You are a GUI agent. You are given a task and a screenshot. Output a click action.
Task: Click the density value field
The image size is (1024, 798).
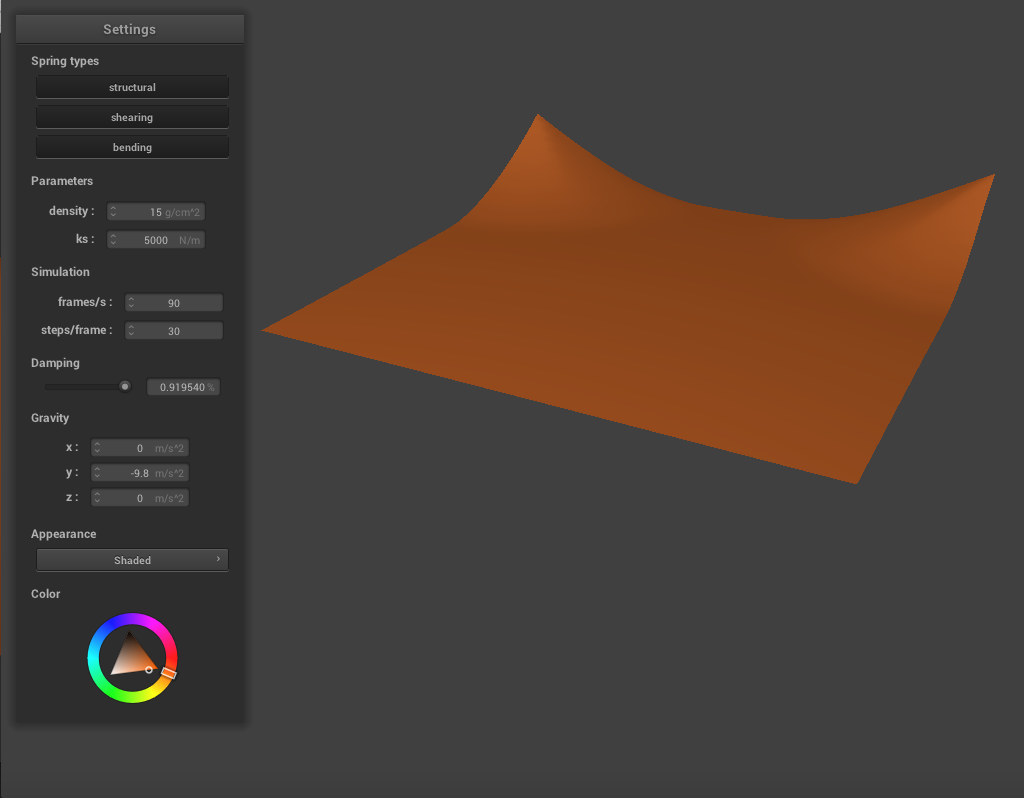pyautogui.click(x=160, y=212)
